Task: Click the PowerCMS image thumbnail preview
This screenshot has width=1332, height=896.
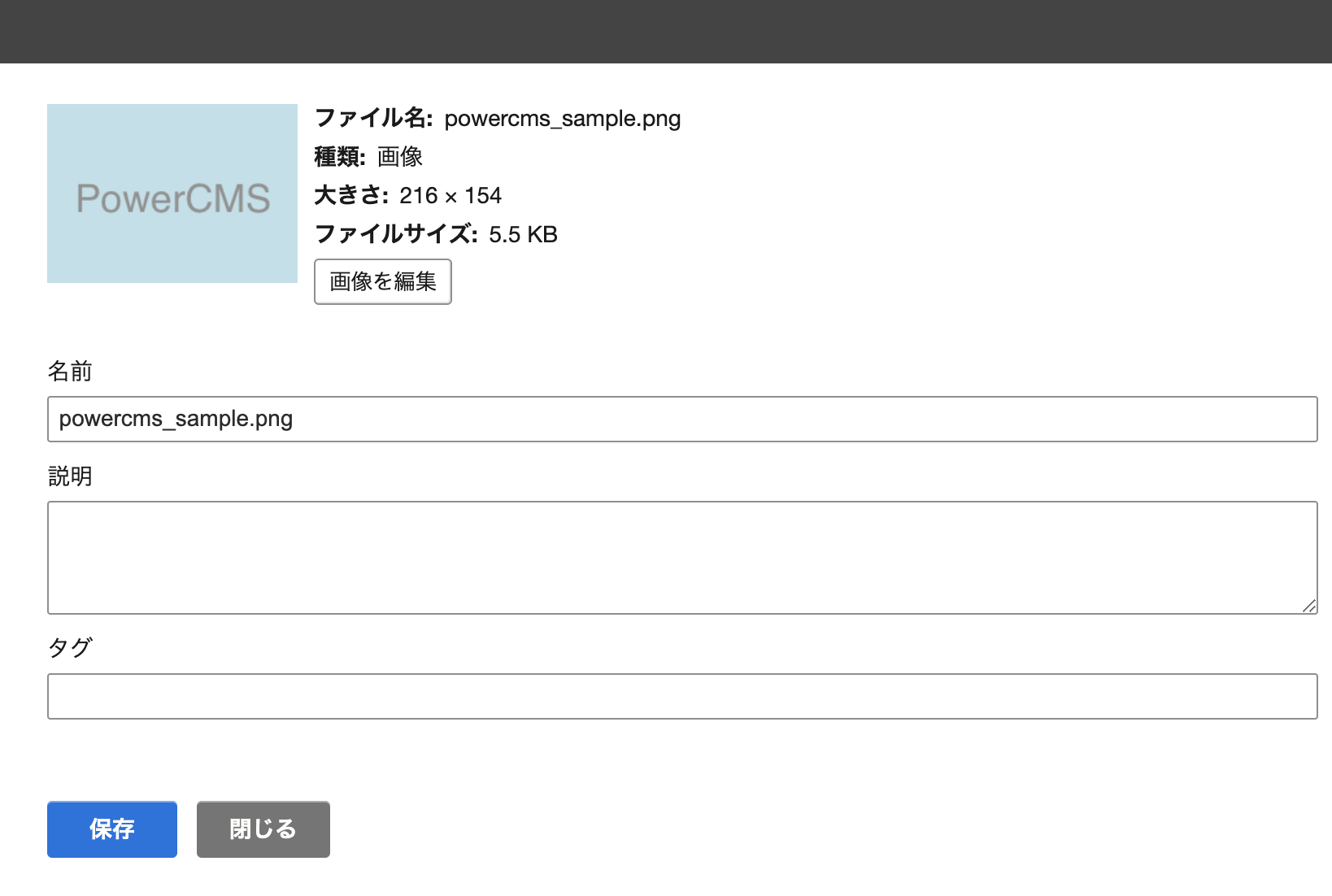Action: [x=172, y=194]
